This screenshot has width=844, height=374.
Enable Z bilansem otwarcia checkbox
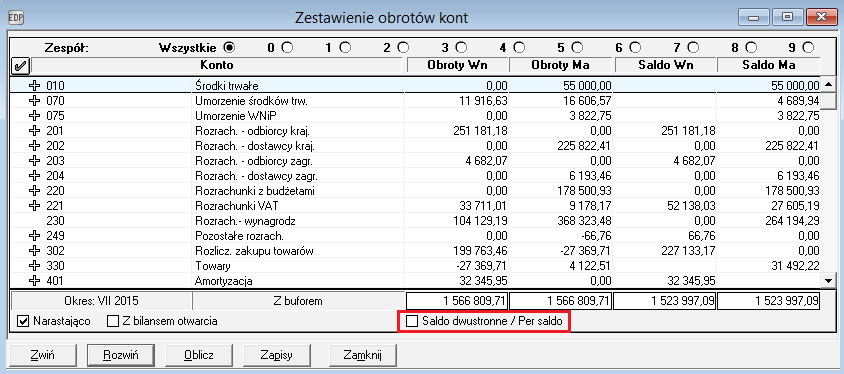point(112,322)
